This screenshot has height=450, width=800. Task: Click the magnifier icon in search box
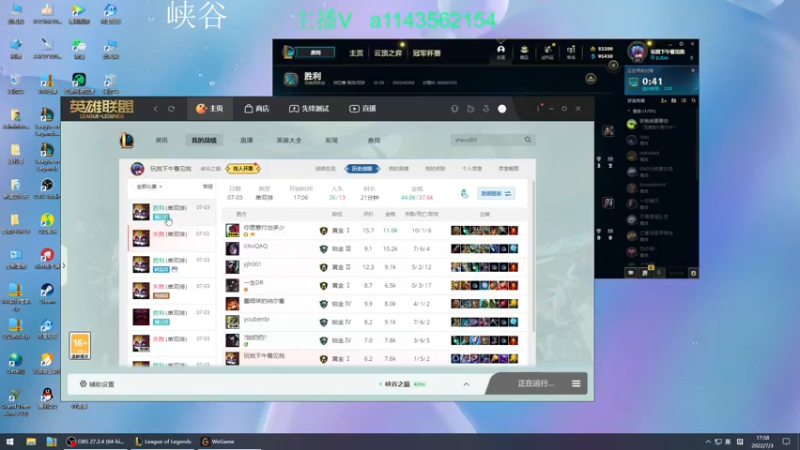[x=528, y=140]
